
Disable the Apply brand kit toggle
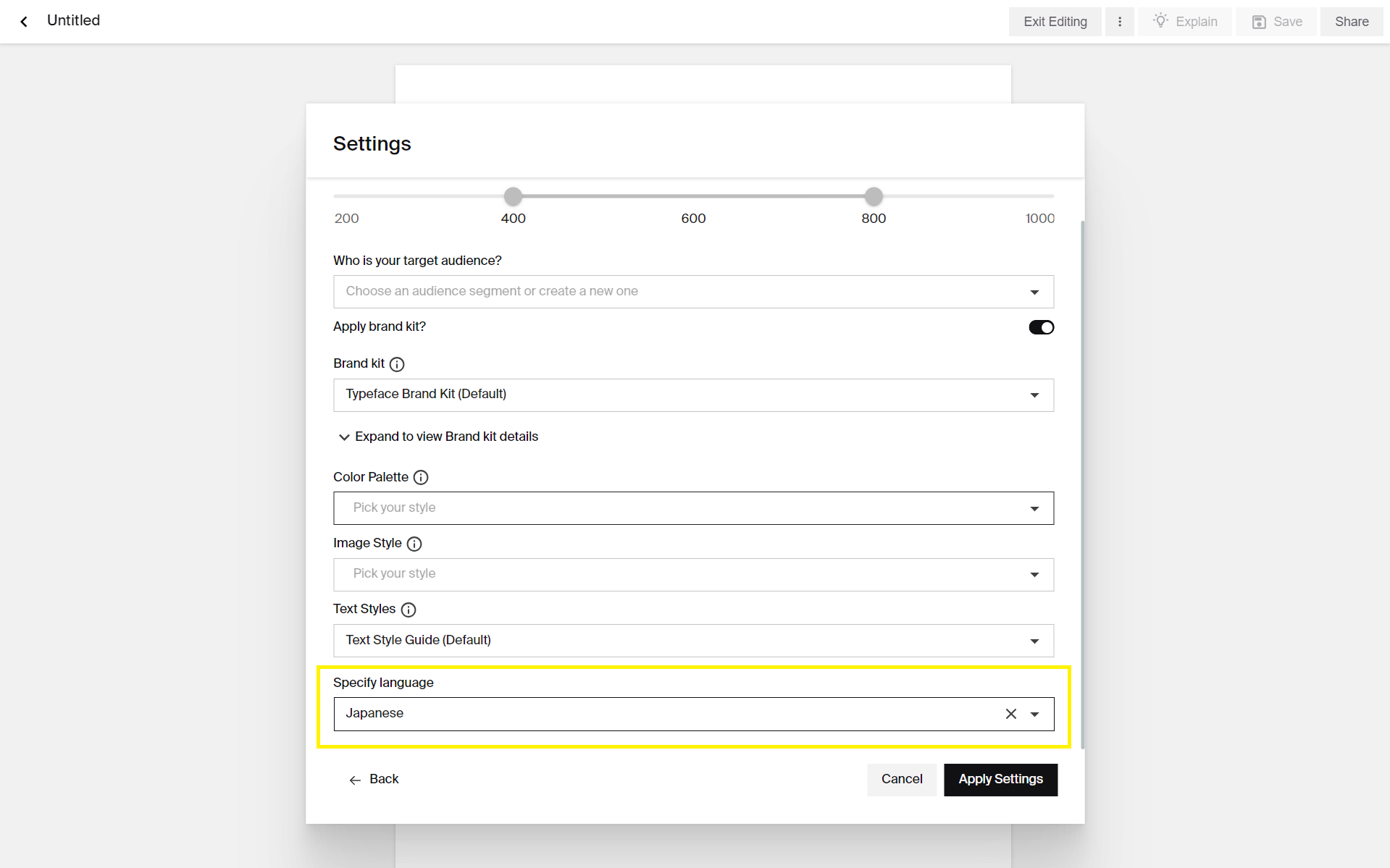click(x=1041, y=326)
